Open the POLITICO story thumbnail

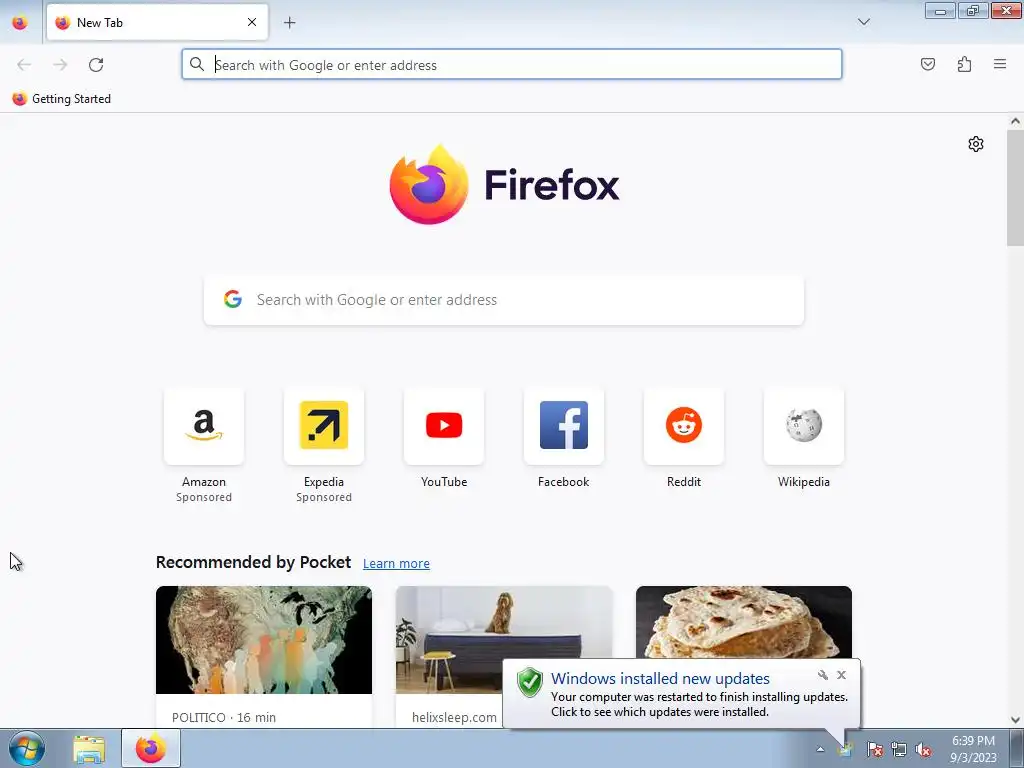[264, 639]
